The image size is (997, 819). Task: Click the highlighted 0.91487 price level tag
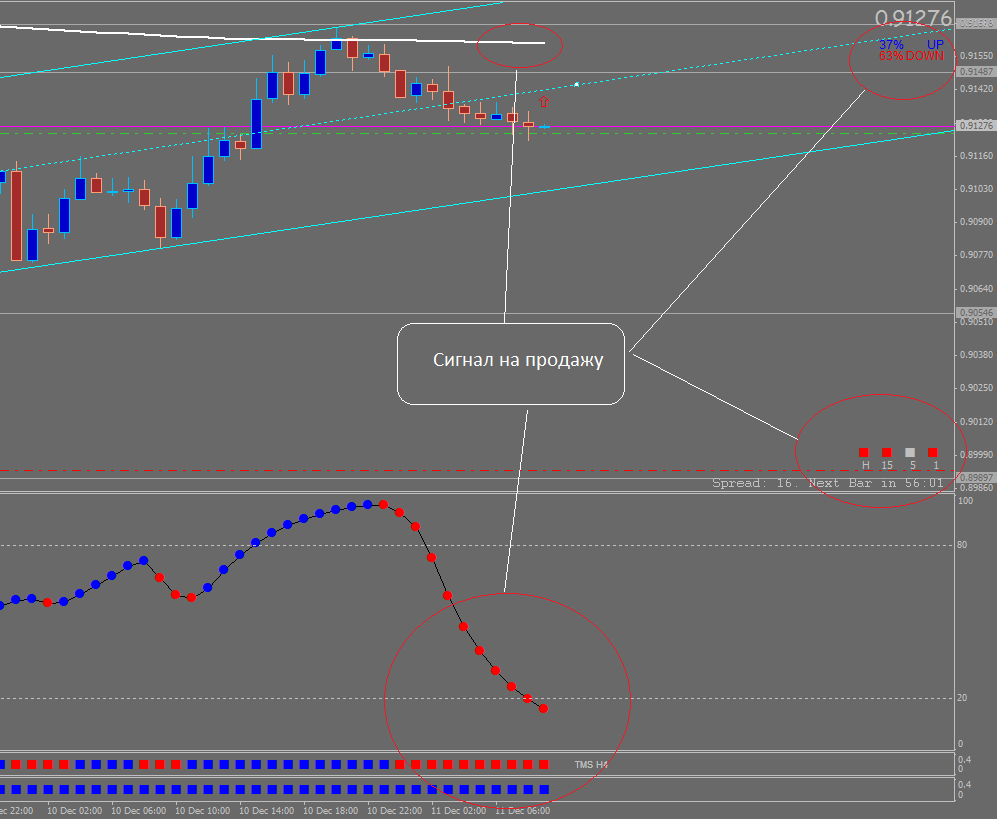pyautogui.click(x=976, y=72)
